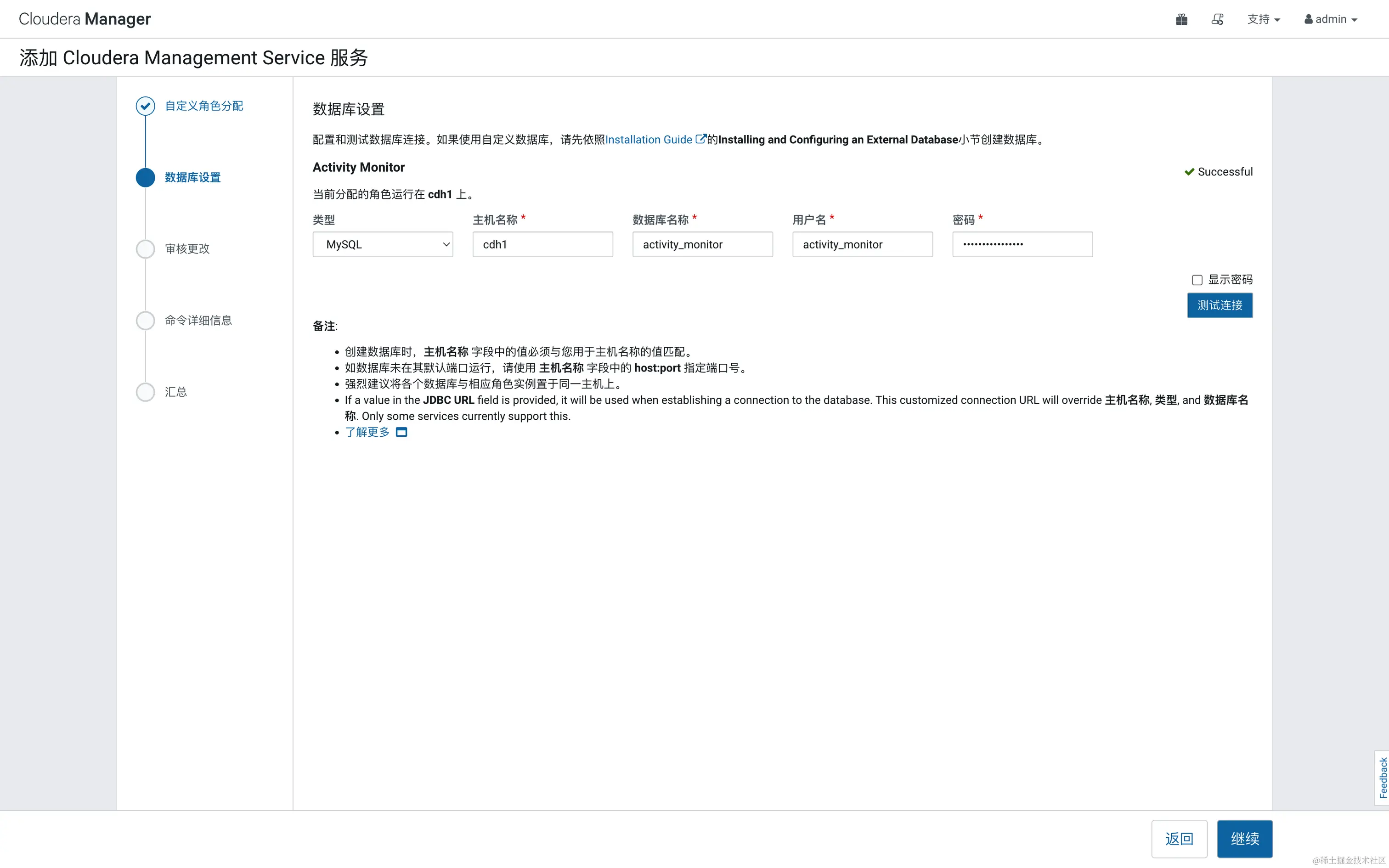Open the 类型 MySQL dropdown
The image size is (1389, 868).
coord(383,244)
